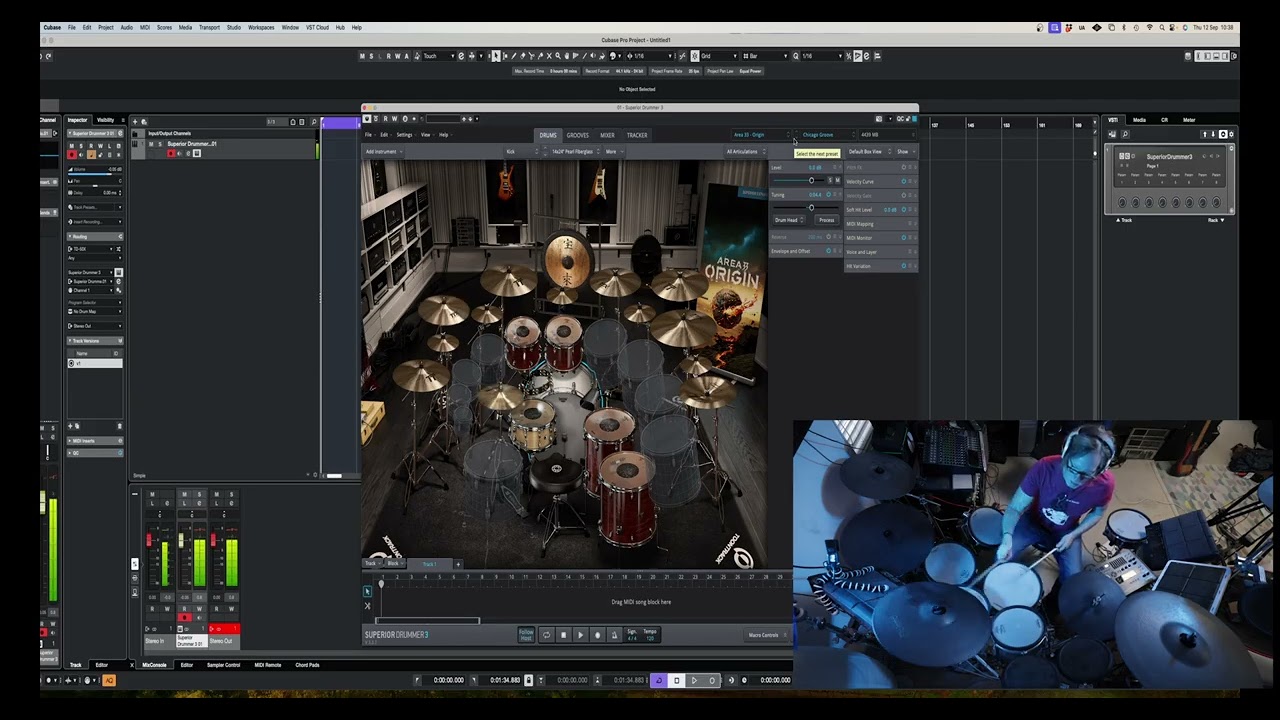1280x720 pixels.
Task: Open Cubase Workspaces menu
Action: 261,27
